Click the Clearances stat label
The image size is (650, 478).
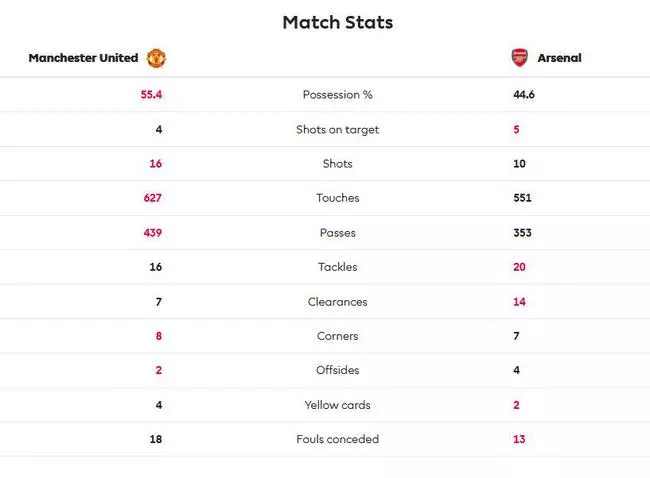point(337,302)
